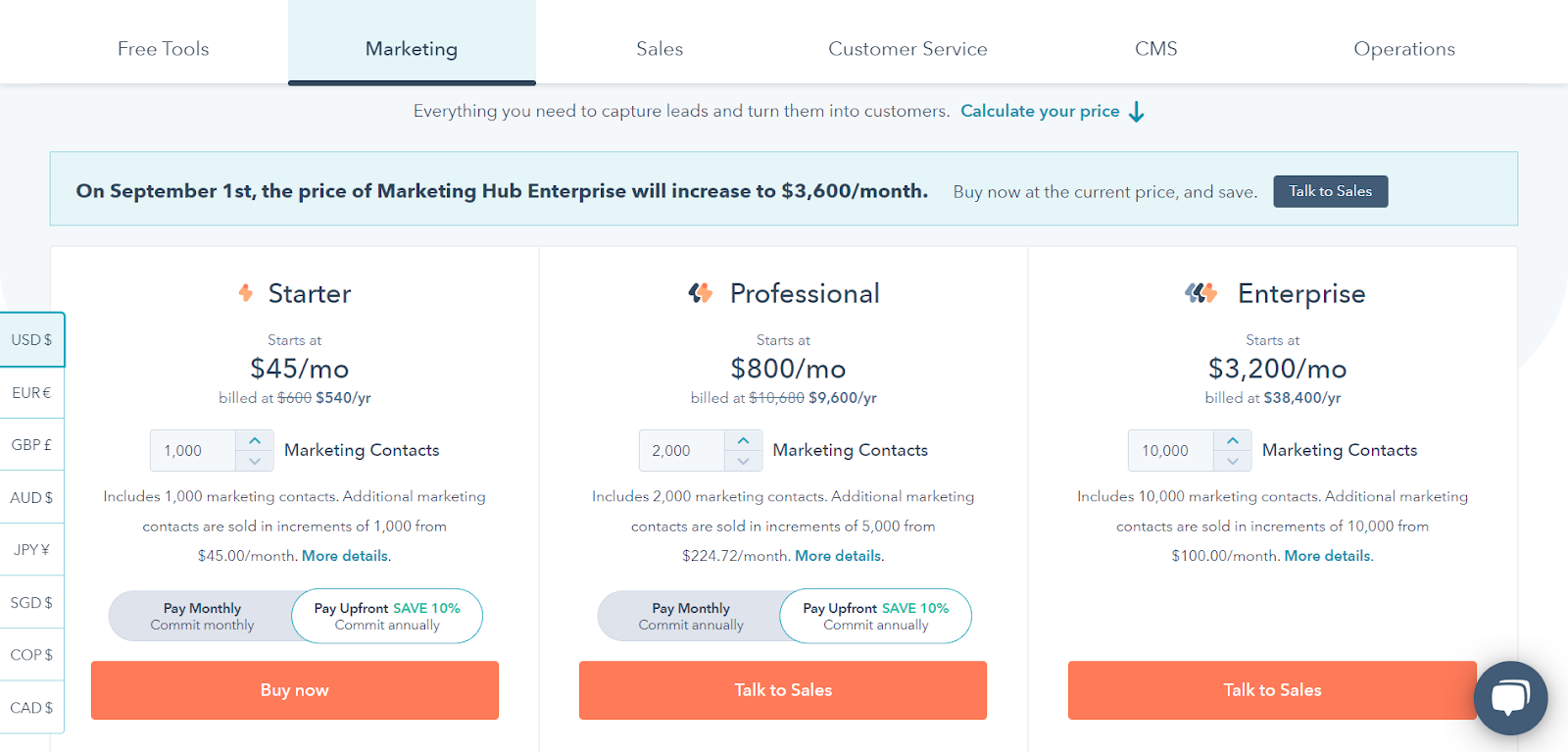Open More details under the Professional plan

(x=838, y=556)
